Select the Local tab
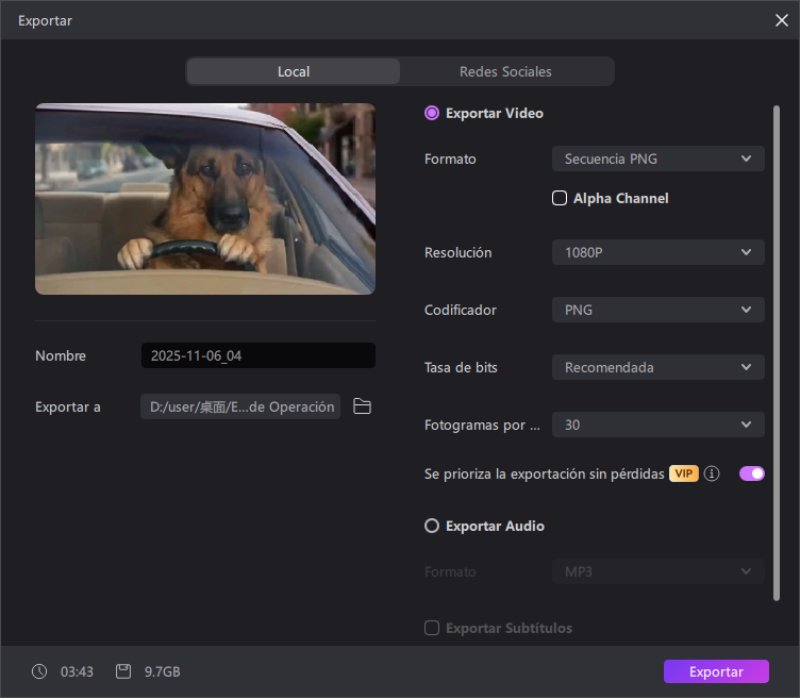Screen dimensions: 800x698 point(293,71)
